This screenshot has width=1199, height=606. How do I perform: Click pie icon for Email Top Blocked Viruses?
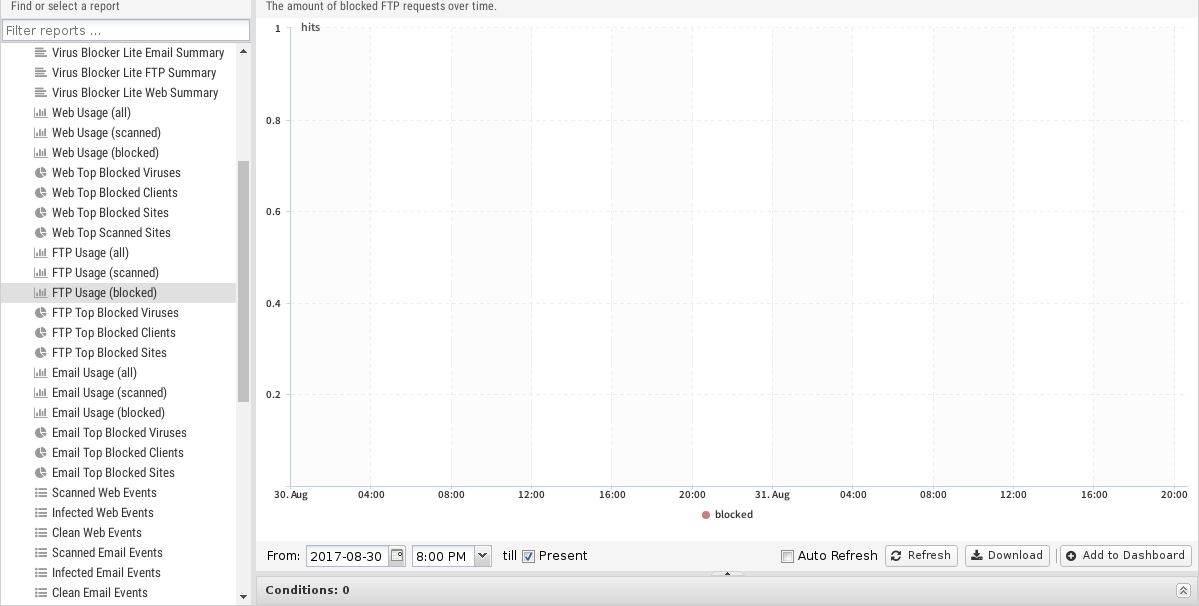click(41, 433)
